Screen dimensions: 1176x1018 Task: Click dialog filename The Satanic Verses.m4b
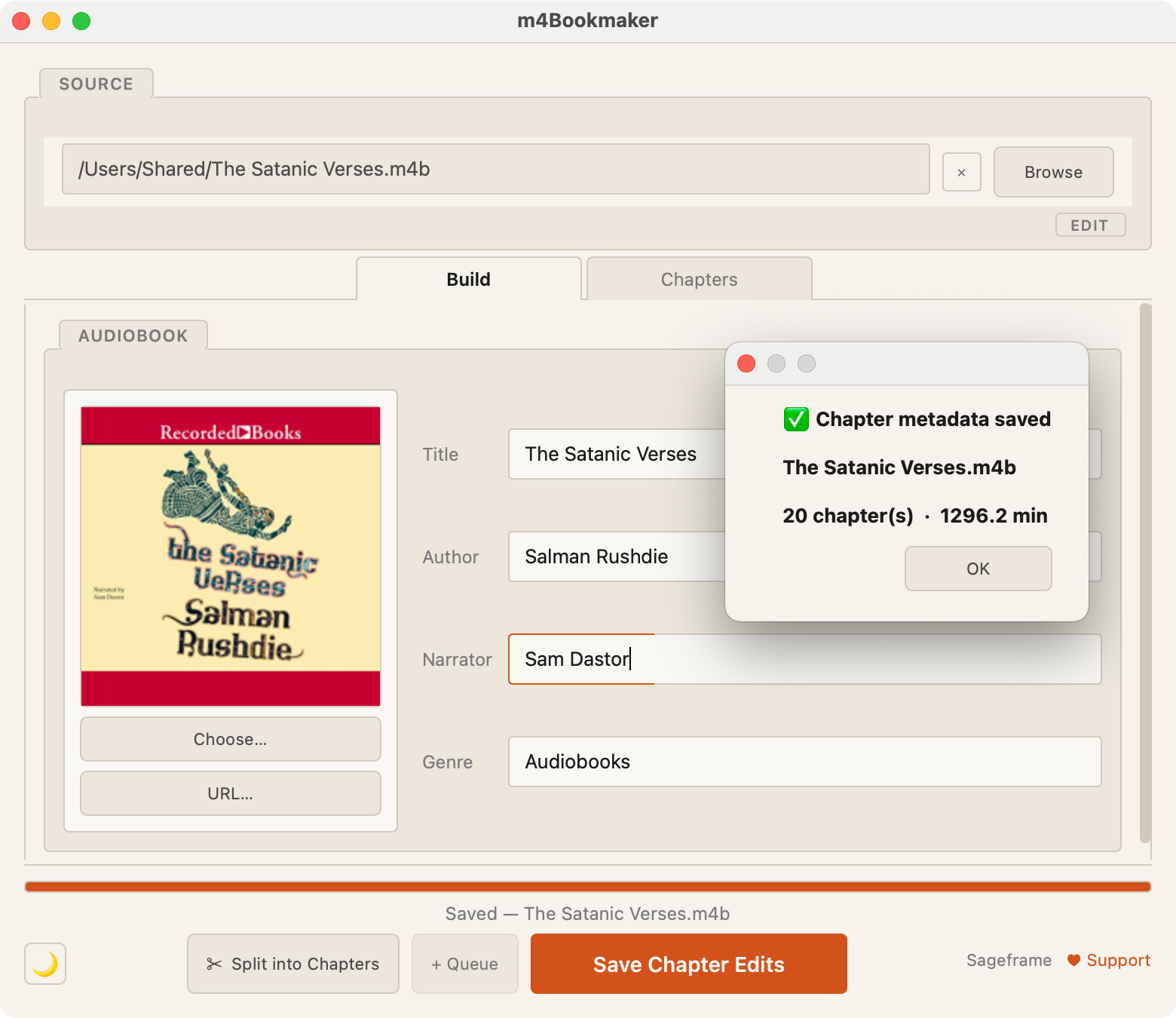pos(899,468)
